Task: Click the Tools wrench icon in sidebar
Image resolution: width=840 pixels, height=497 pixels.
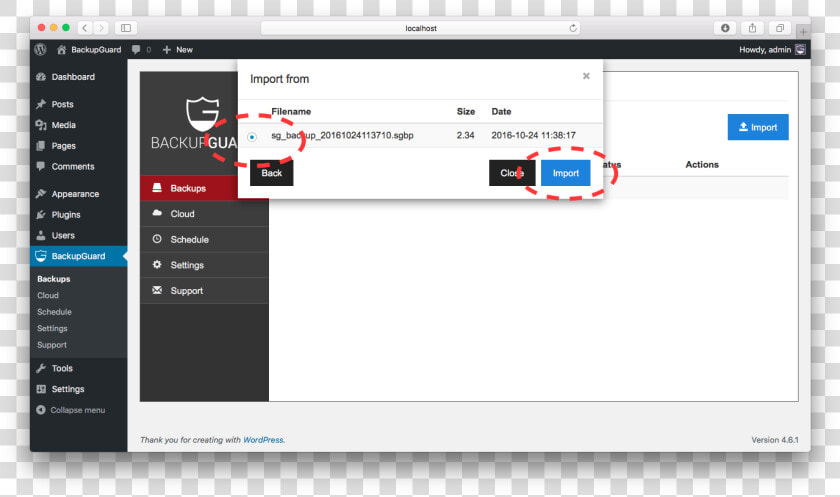Action: (41, 368)
